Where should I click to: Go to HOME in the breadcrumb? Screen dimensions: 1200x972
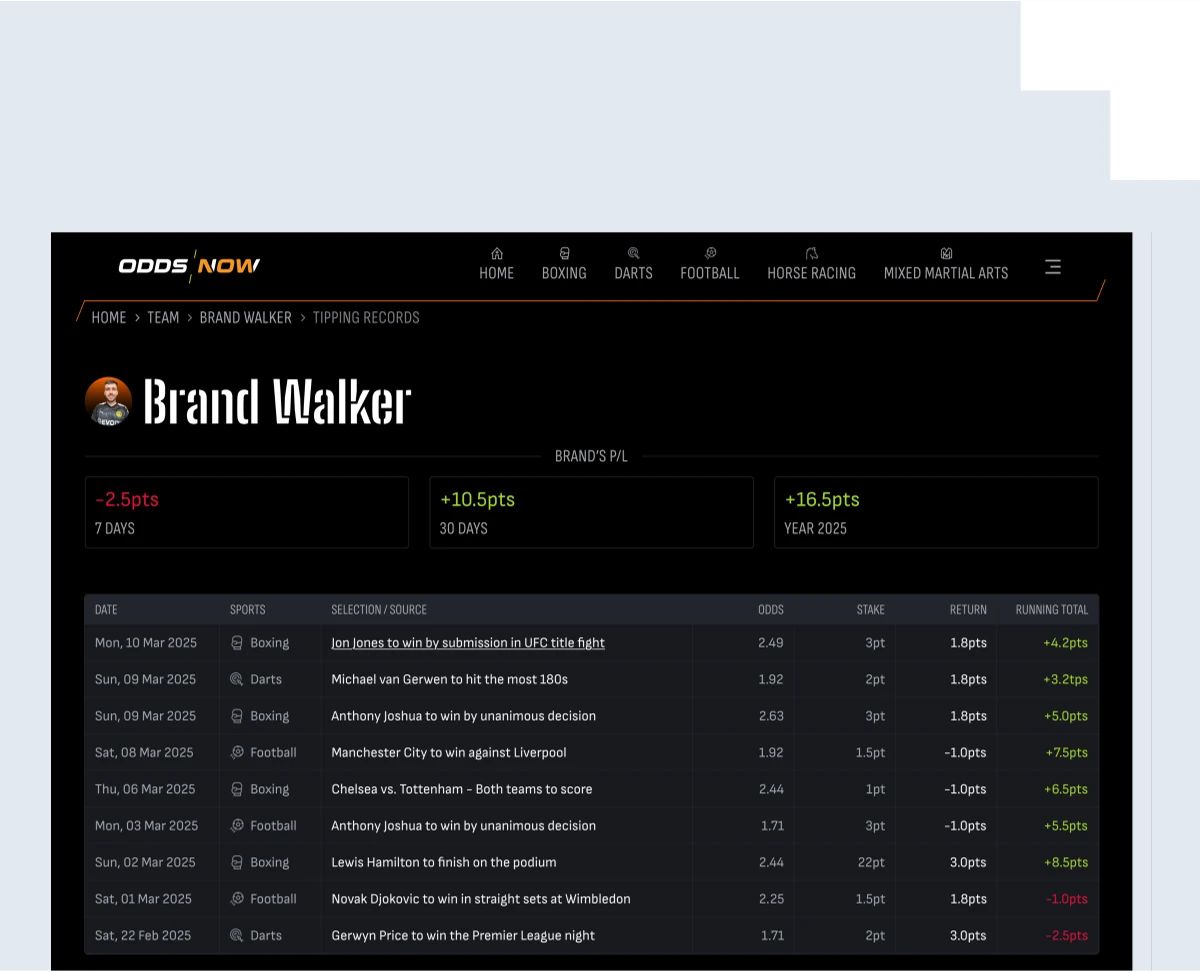tap(109, 318)
